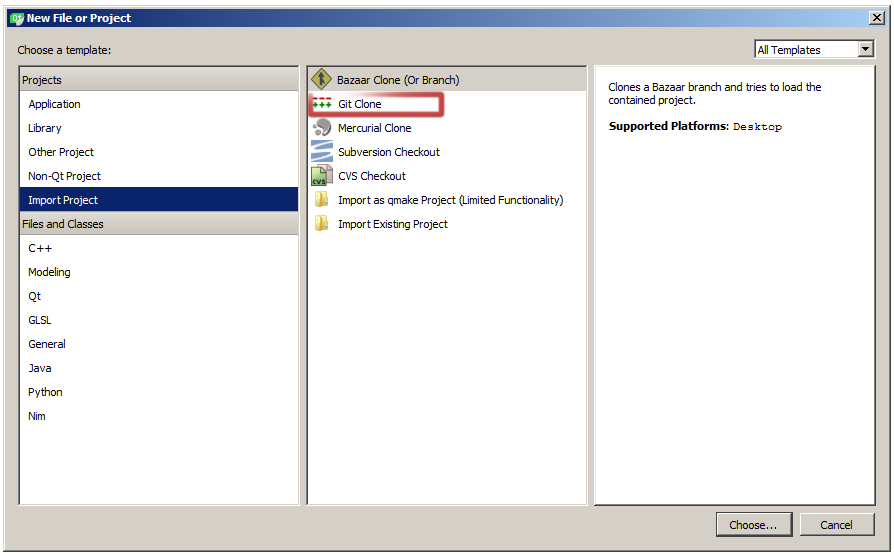Open the All Templates dropdown
Screen dimensions: 894x557
point(814,50)
